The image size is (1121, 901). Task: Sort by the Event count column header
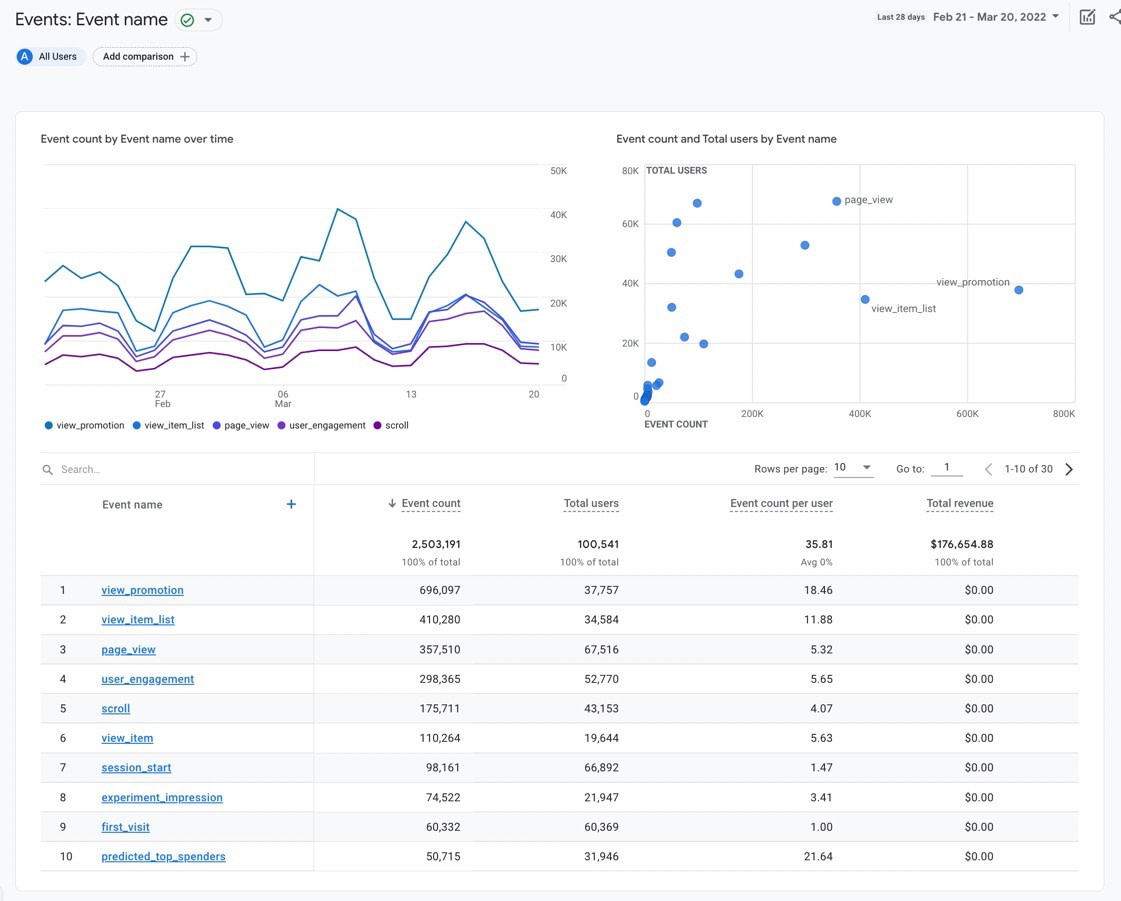432,503
